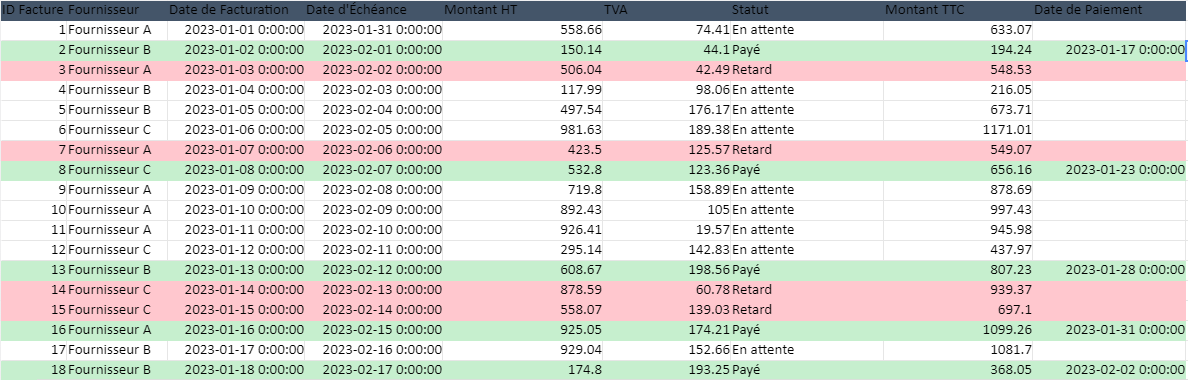Viewport: 1188px width, 380px height.
Task: Click TVA value 19.57
Action: (x=667, y=229)
